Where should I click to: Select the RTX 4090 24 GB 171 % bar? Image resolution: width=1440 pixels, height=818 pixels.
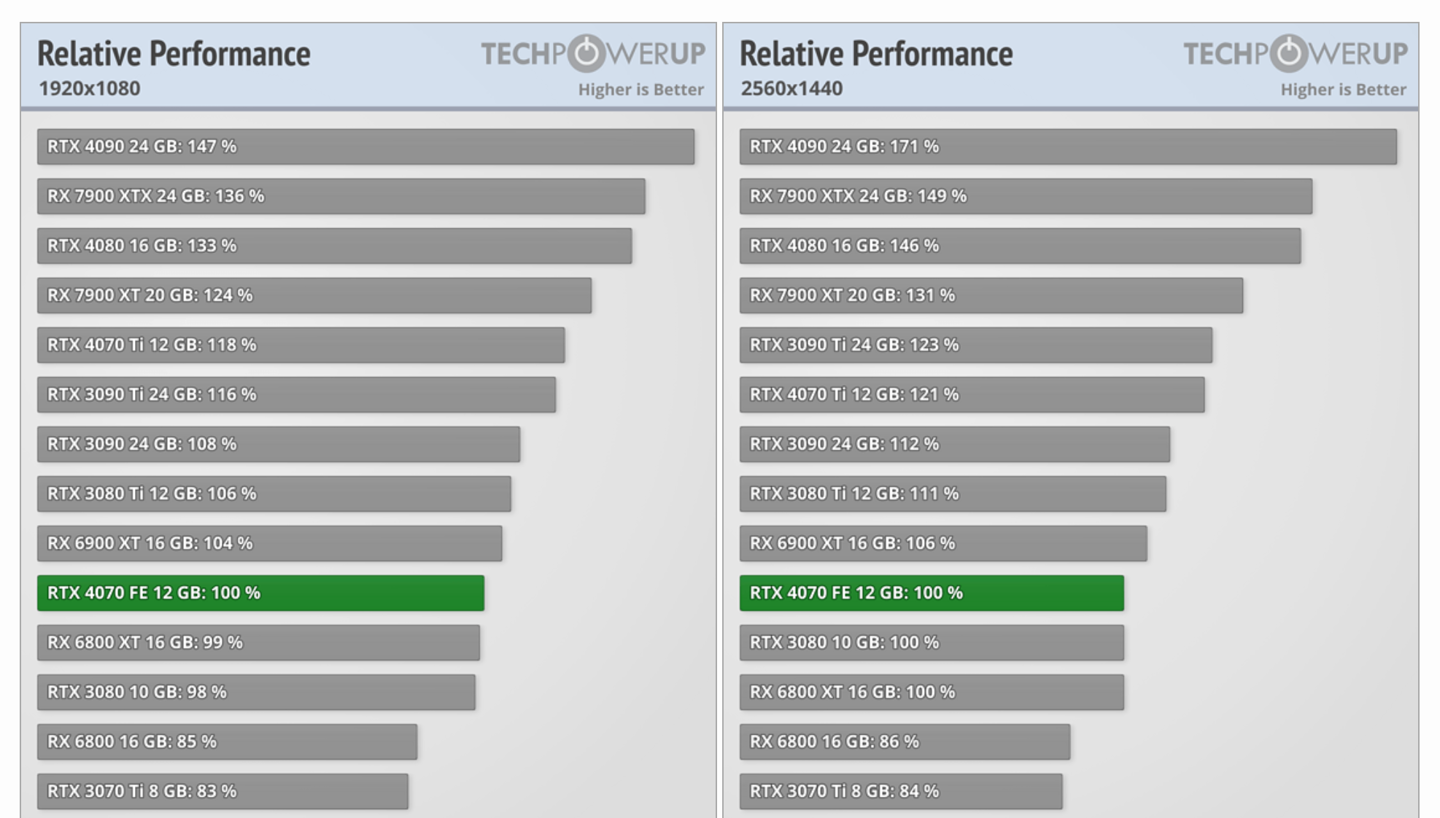coord(1068,146)
